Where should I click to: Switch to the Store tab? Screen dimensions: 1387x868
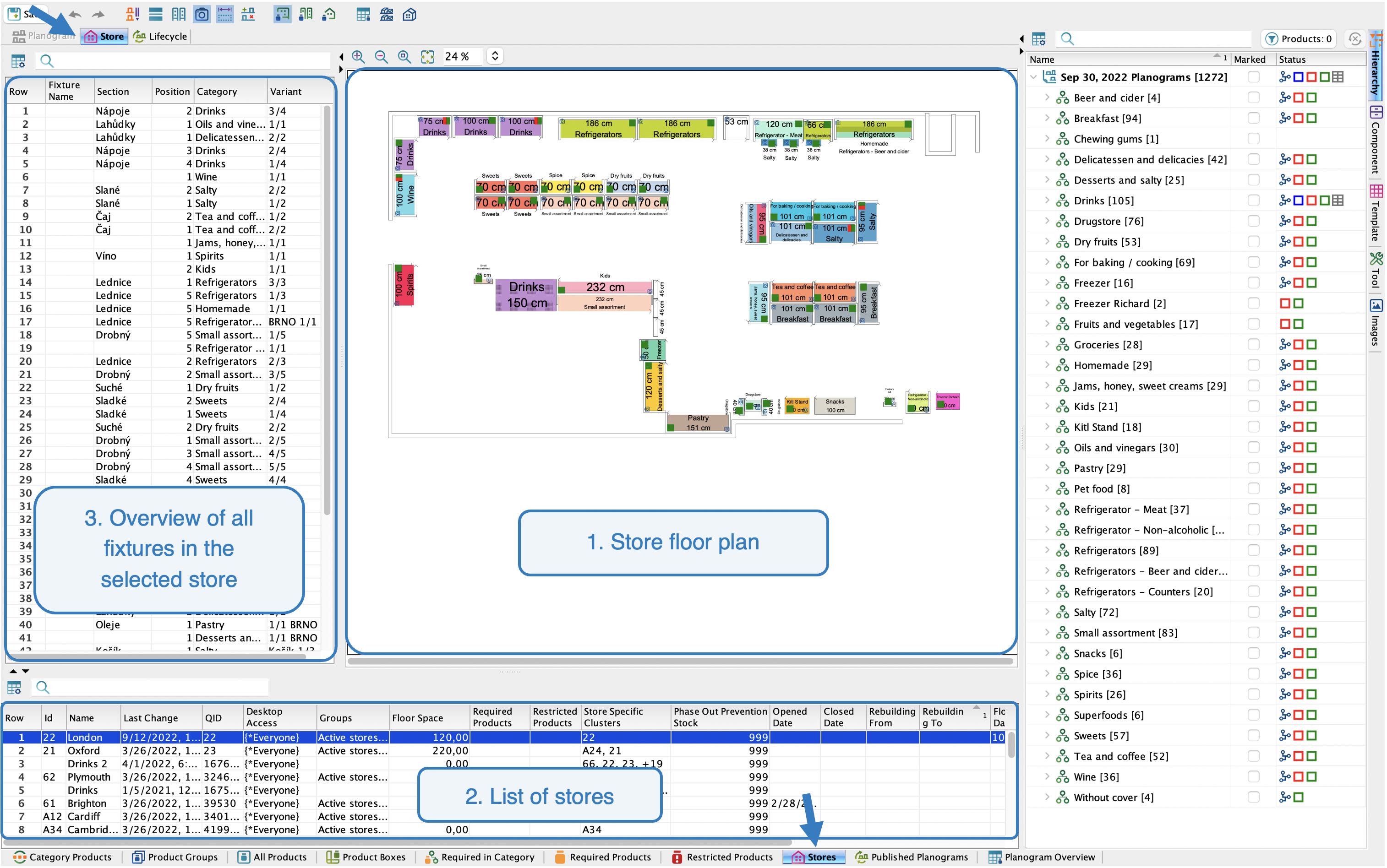[104, 36]
